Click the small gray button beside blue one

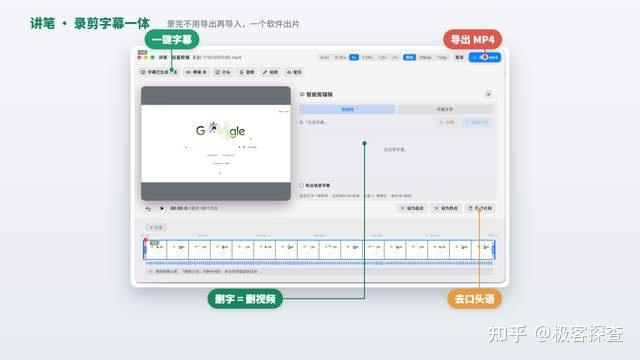coord(447,122)
